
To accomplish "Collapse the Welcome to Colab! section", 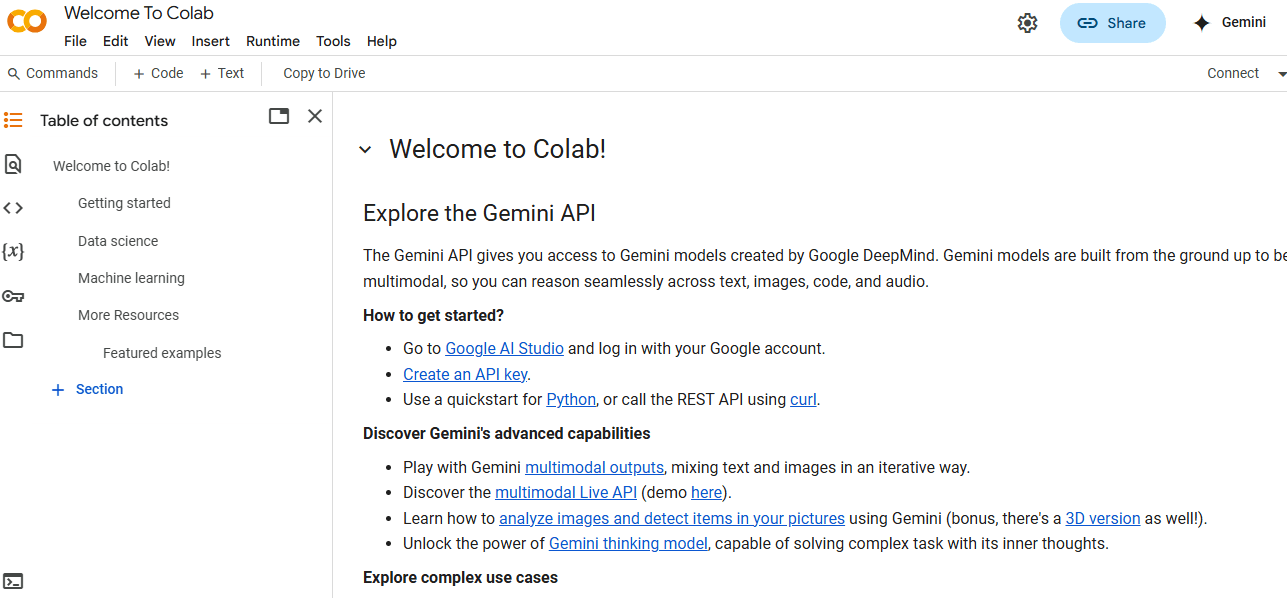I will coord(365,150).
